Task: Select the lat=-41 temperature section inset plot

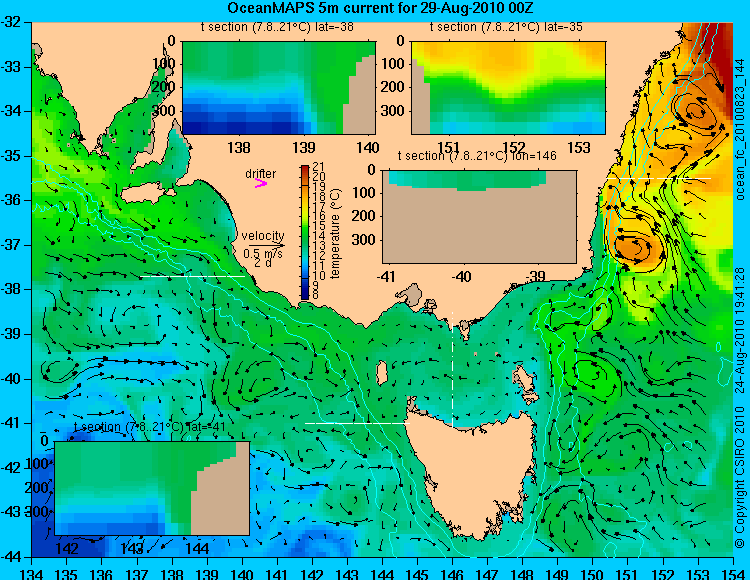Action: tap(152, 488)
